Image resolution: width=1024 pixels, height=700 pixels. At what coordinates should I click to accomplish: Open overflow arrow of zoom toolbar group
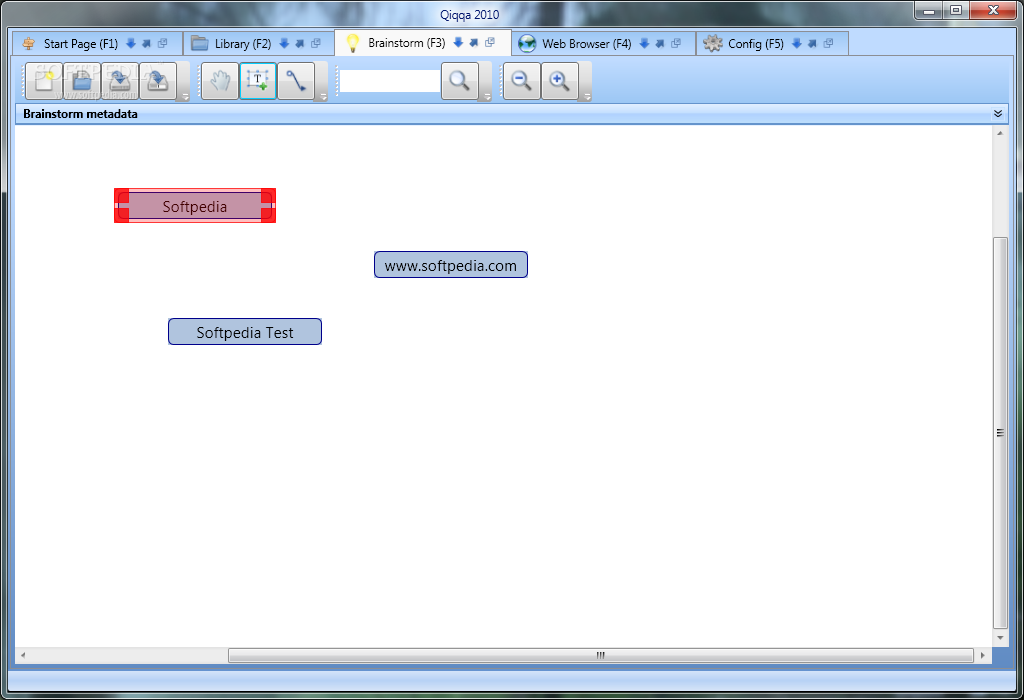[586, 97]
